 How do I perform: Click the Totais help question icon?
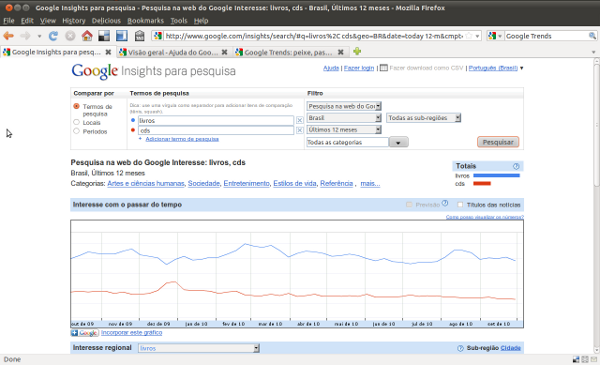pos(516,166)
